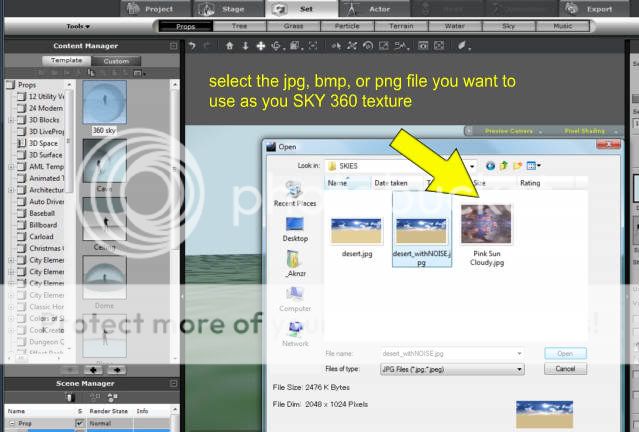This screenshot has height=432, width=639.
Task: Cancel the Open dialog
Action: tap(565, 369)
